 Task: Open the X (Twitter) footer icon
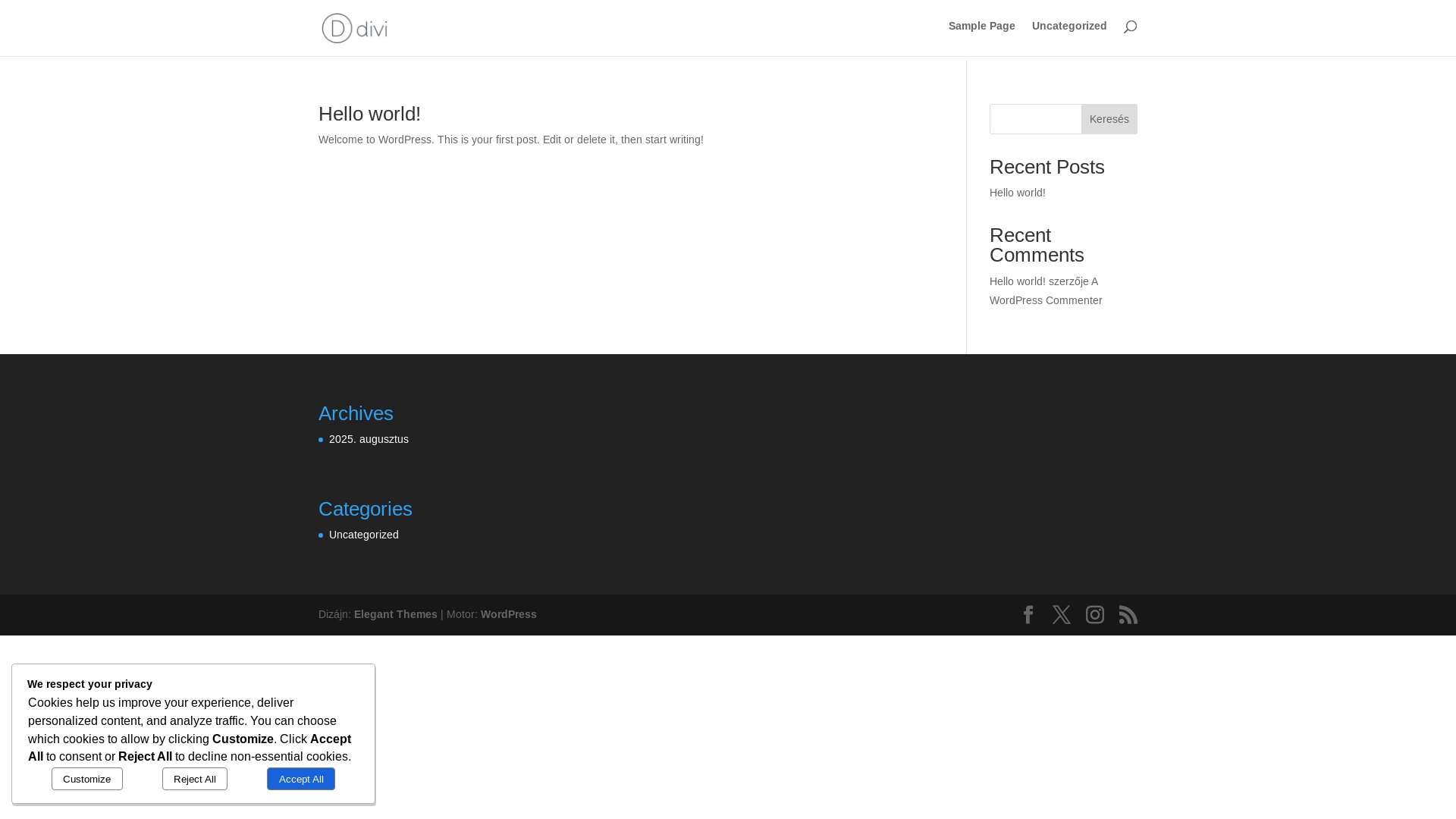click(x=1062, y=614)
